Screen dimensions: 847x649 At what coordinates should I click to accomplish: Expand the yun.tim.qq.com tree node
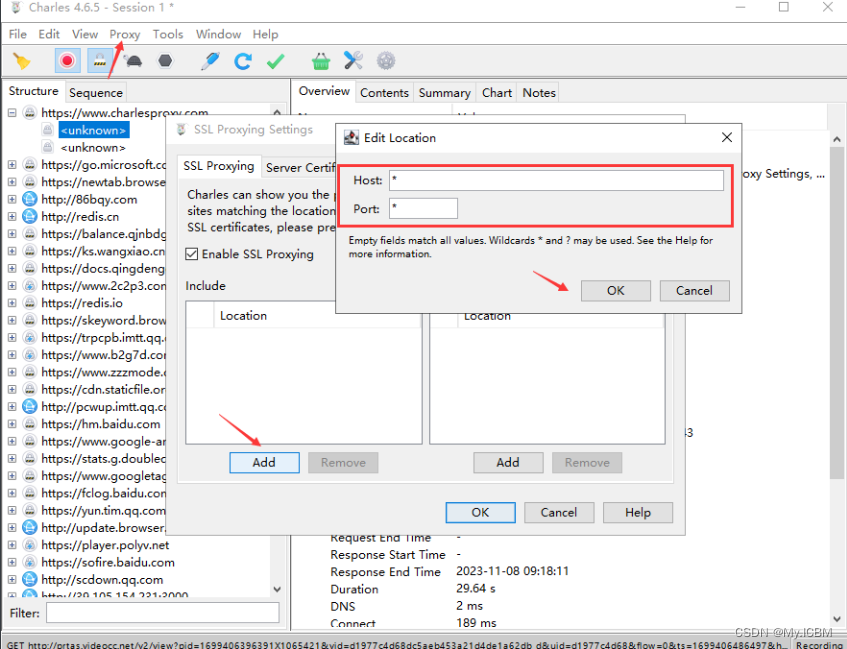[12, 511]
